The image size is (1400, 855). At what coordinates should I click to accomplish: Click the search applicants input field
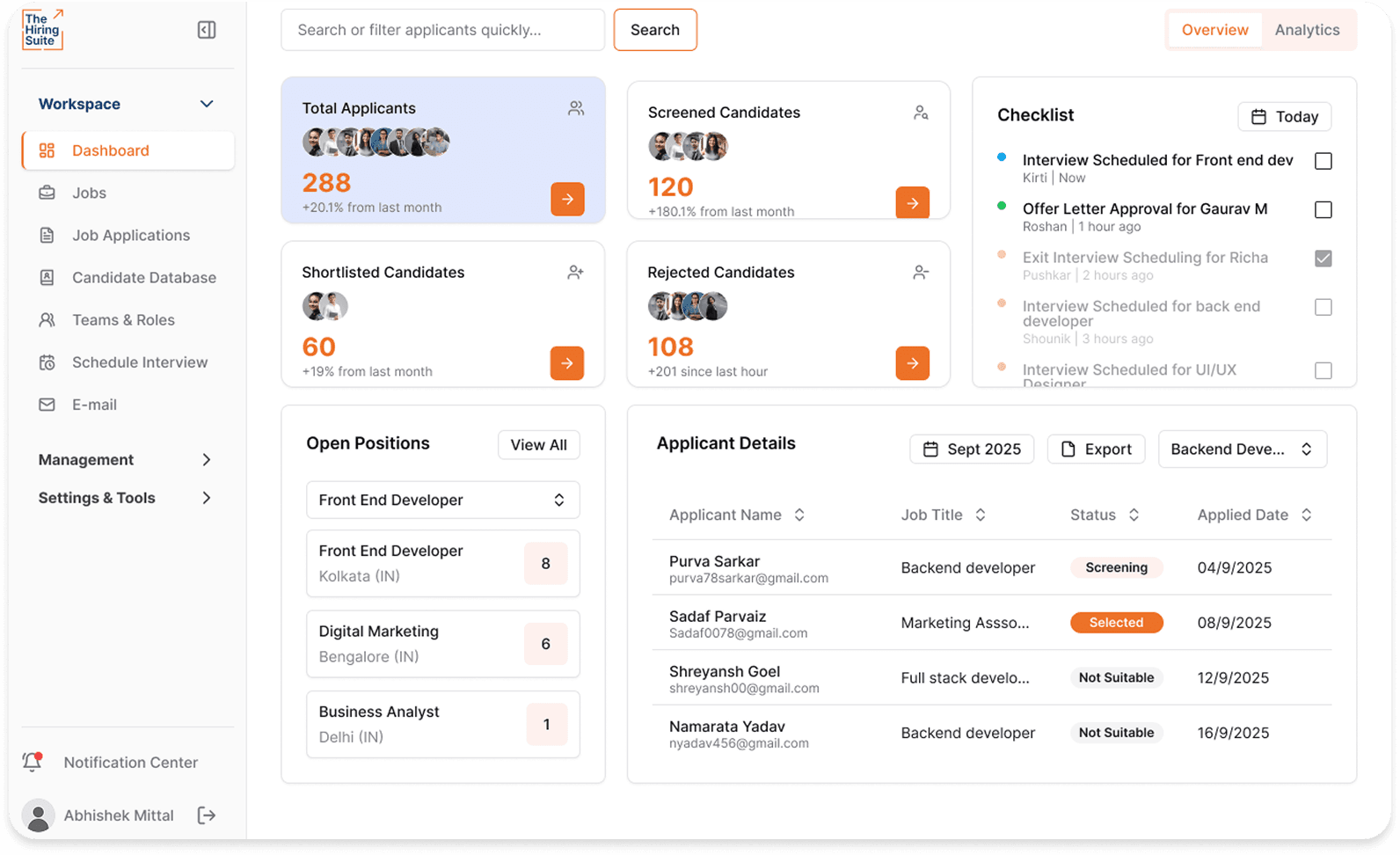(x=442, y=30)
